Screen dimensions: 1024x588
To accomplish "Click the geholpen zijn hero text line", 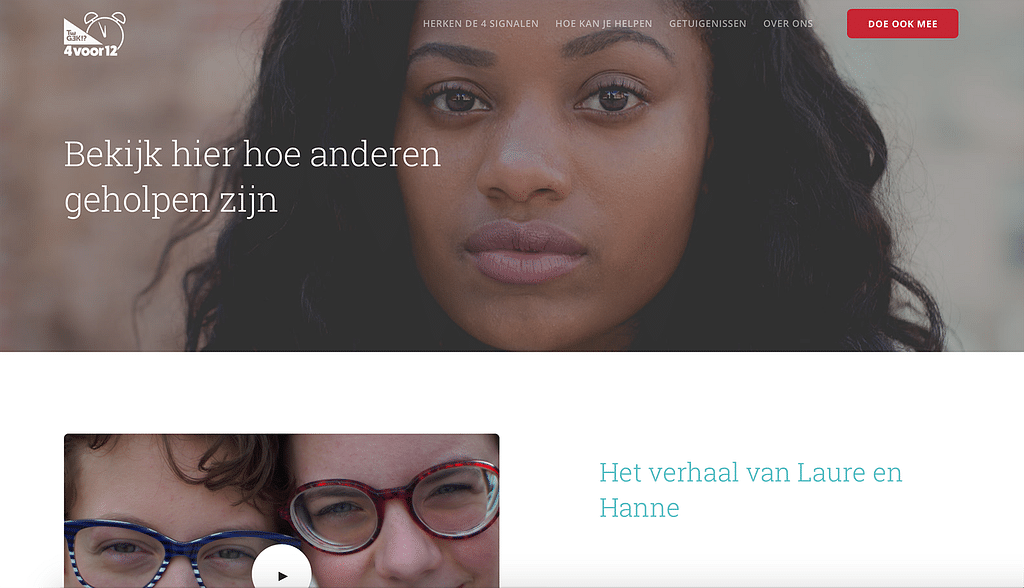I will pyautogui.click(x=171, y=199).
